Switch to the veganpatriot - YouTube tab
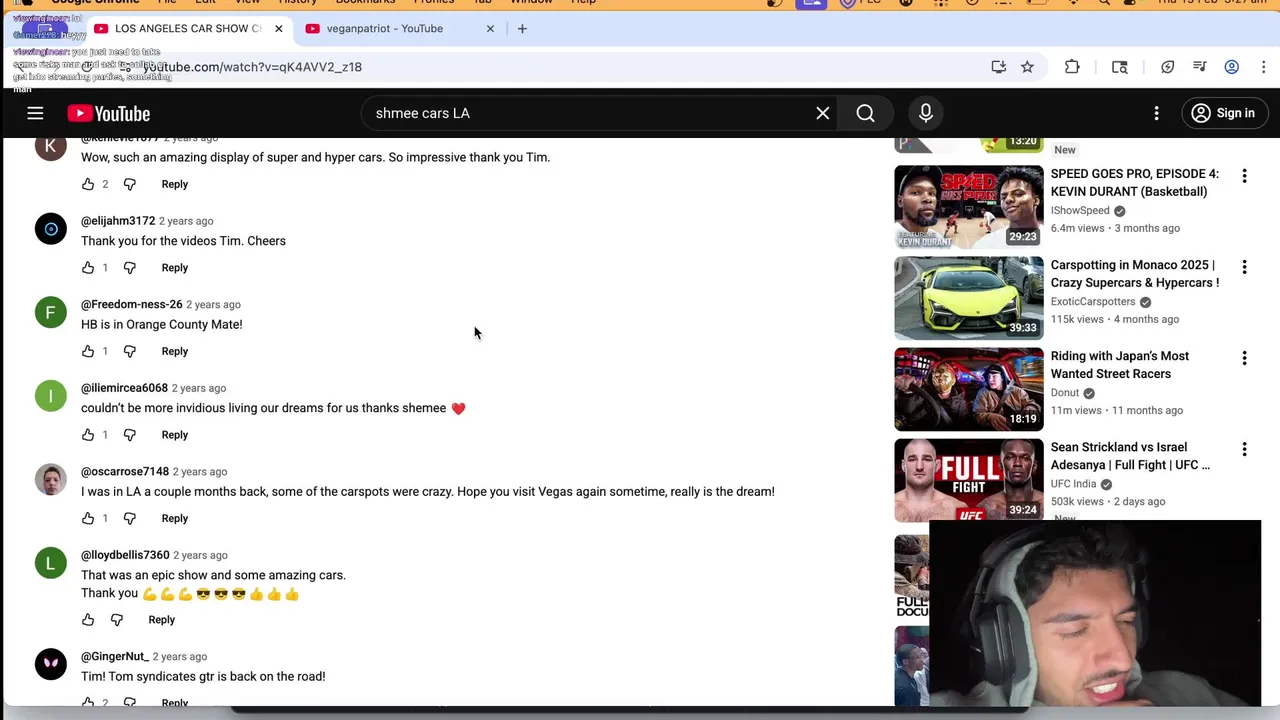 click(x=385, y=28)
